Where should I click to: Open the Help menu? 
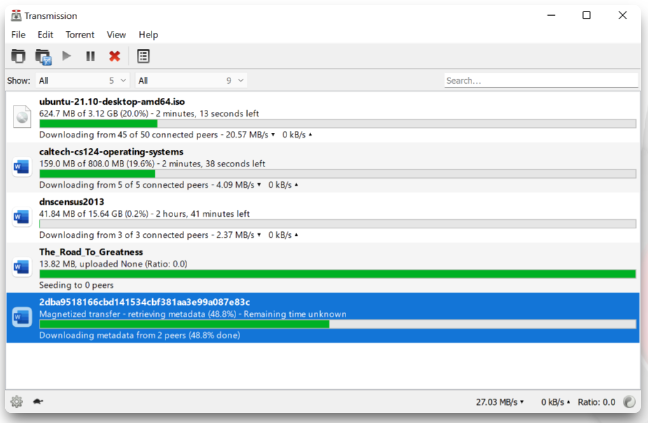pyautogui.click(x=148, y=35)
